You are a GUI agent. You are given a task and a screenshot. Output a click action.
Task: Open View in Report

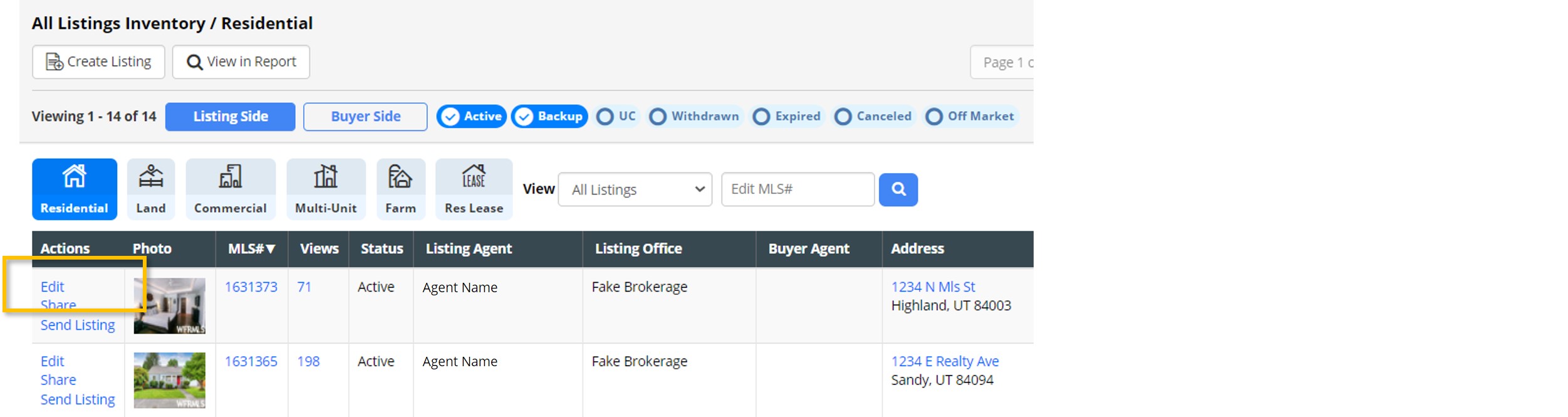tap(241, 62)
